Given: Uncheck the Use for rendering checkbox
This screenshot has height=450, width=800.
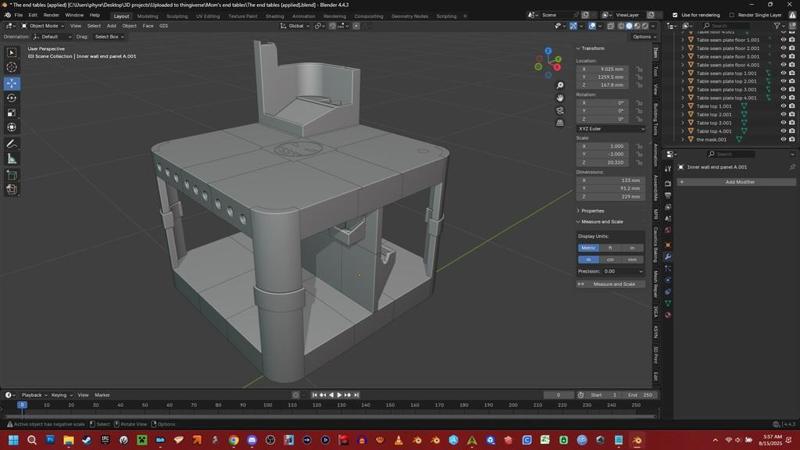Looking at the screenshot, I should click(674, 15).
